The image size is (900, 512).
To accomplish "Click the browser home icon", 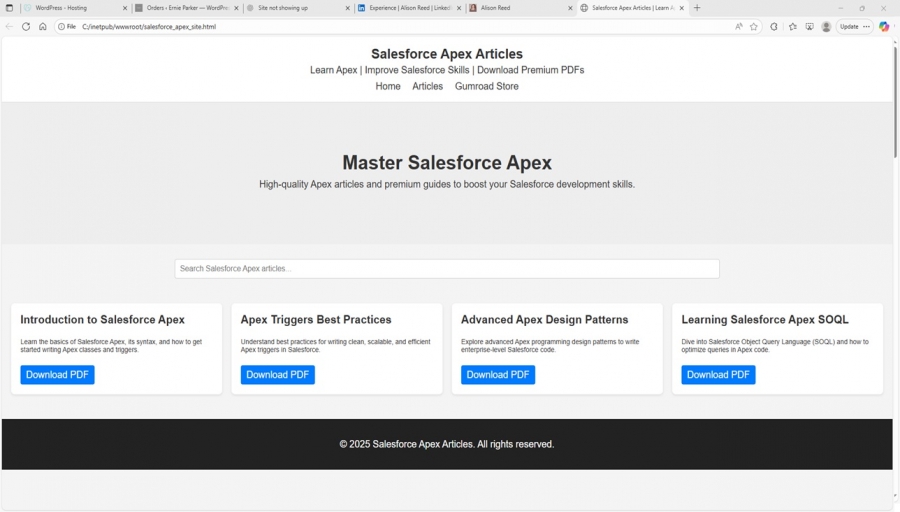I will (43, 27).
